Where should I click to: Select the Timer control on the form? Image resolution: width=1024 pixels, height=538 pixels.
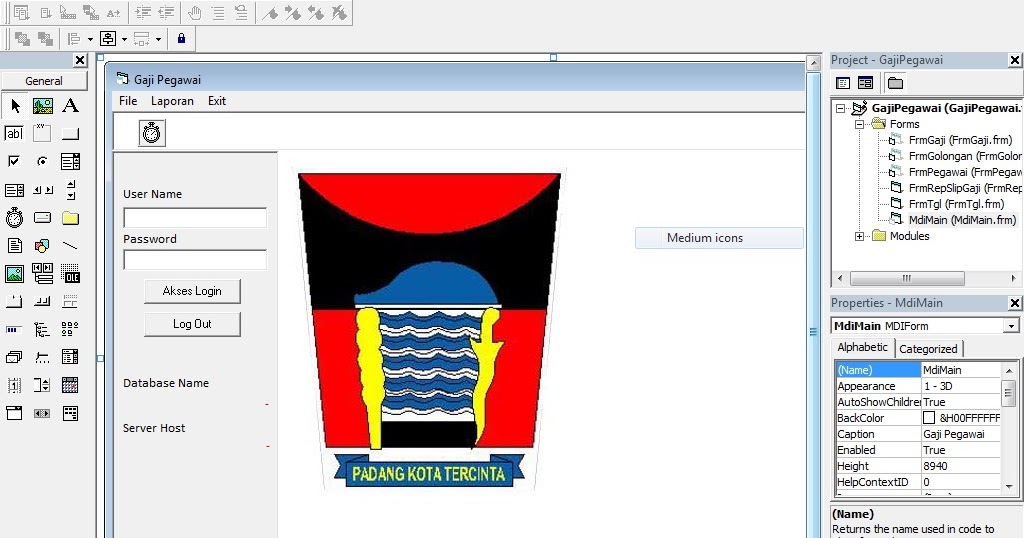(x=152, y=133)
